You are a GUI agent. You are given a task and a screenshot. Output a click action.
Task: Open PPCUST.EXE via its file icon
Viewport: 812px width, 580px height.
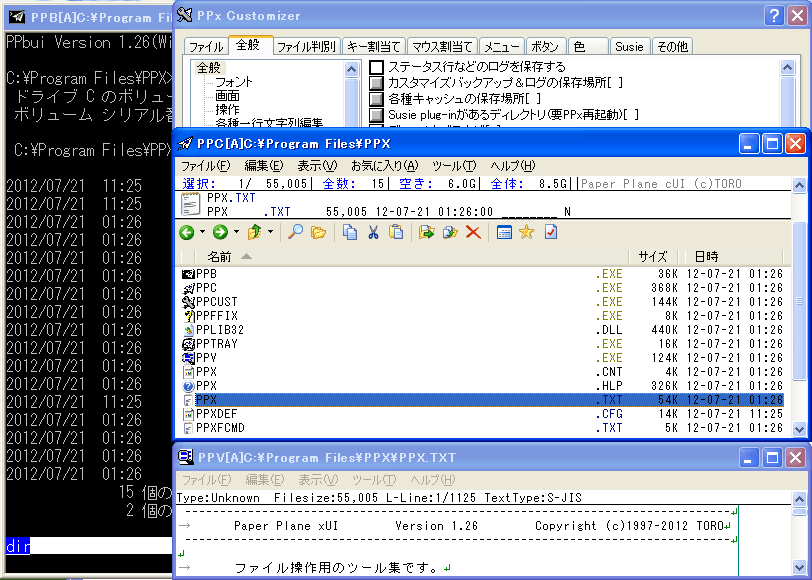(x=188, y=301)
